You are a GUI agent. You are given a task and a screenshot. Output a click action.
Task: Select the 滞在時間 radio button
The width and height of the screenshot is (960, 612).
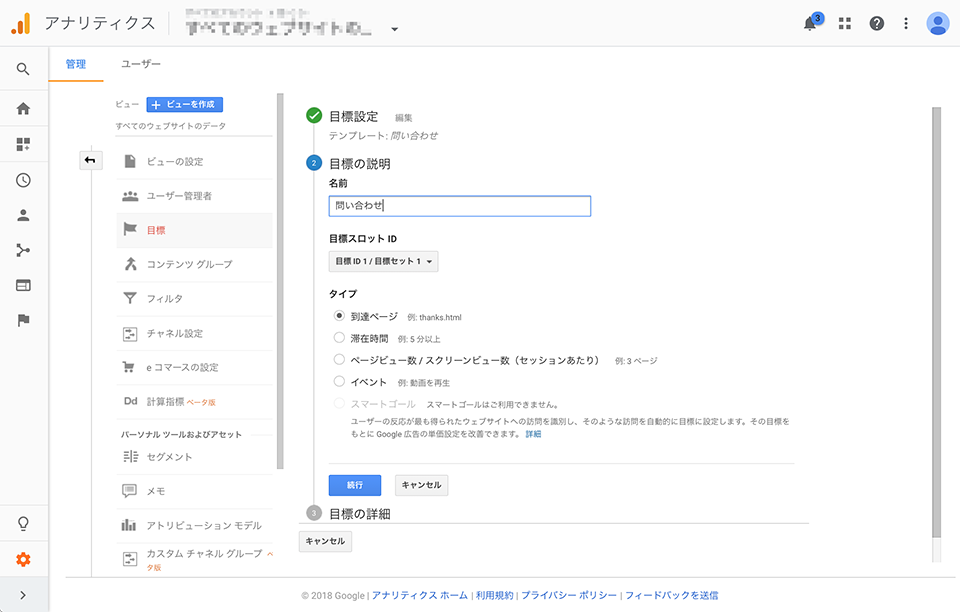click(x=340, y=338)
